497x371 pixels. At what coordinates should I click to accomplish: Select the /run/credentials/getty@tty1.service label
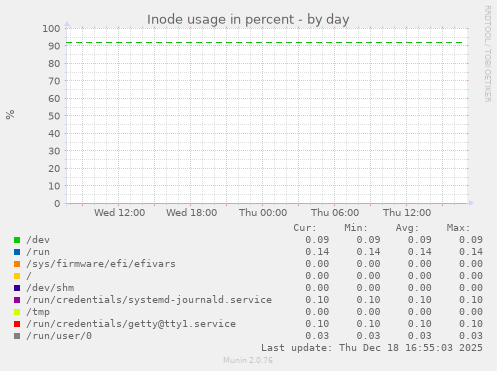pyautogui.click(x=131, y=324)
